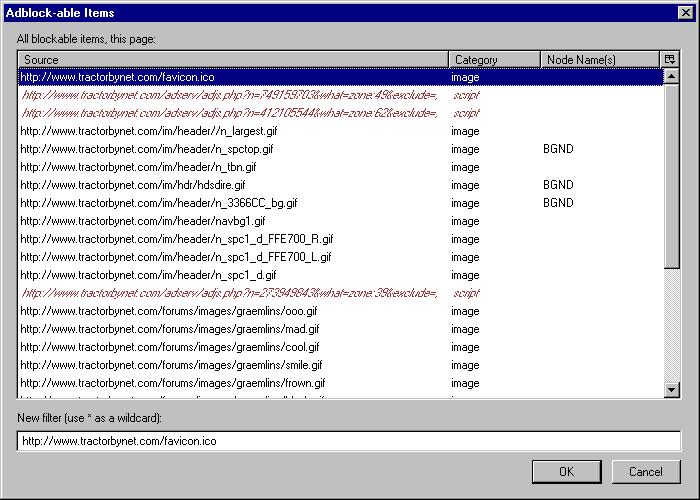Select the adjs.php zone:62 script row
Viewport: 700px width, 500px height.
pos(341,113)
